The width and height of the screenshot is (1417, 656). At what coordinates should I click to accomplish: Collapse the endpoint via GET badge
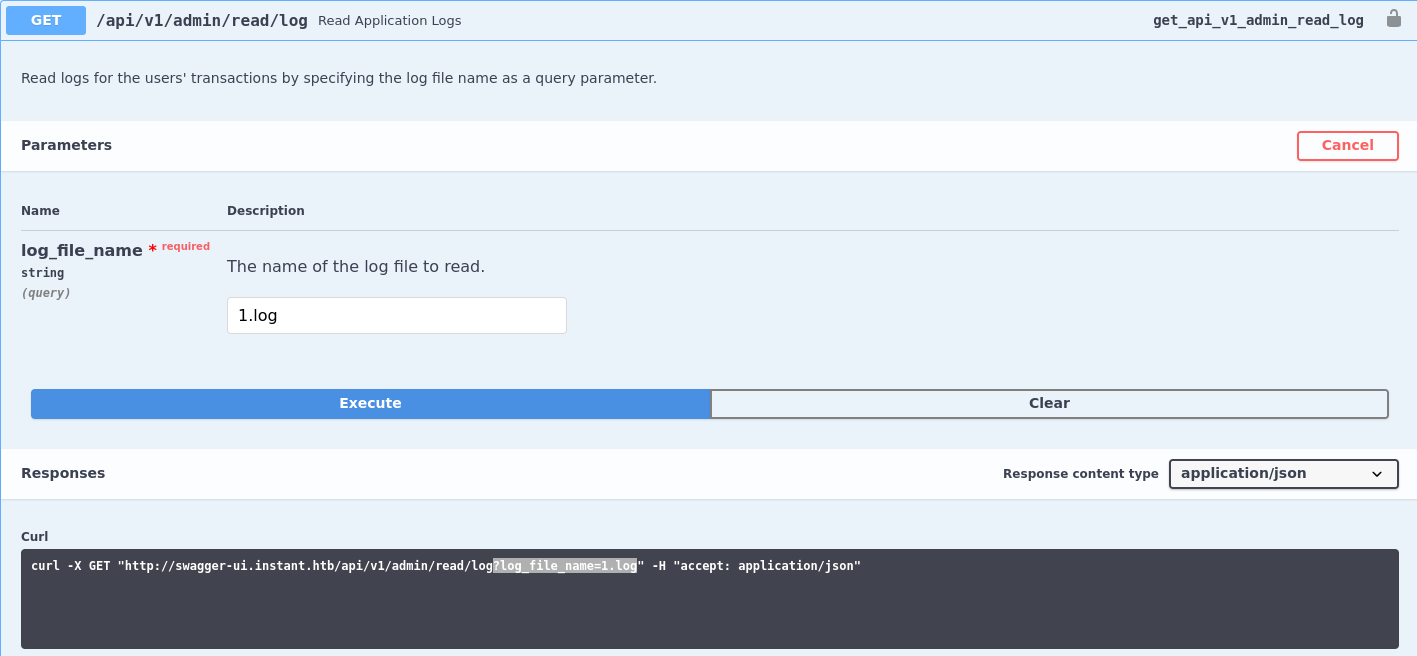[x=46, y=20]
